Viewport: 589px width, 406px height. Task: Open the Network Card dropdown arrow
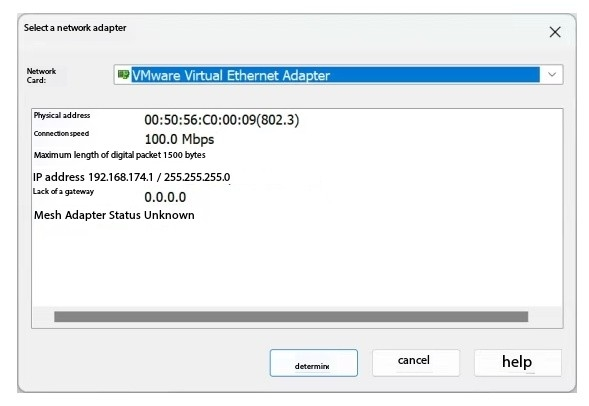point(551,74)
